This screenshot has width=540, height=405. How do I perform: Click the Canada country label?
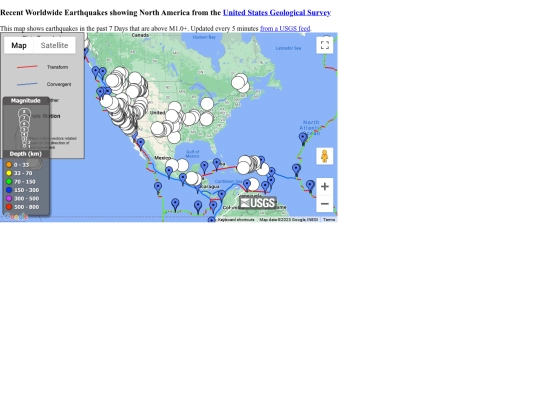pos(141,35)
